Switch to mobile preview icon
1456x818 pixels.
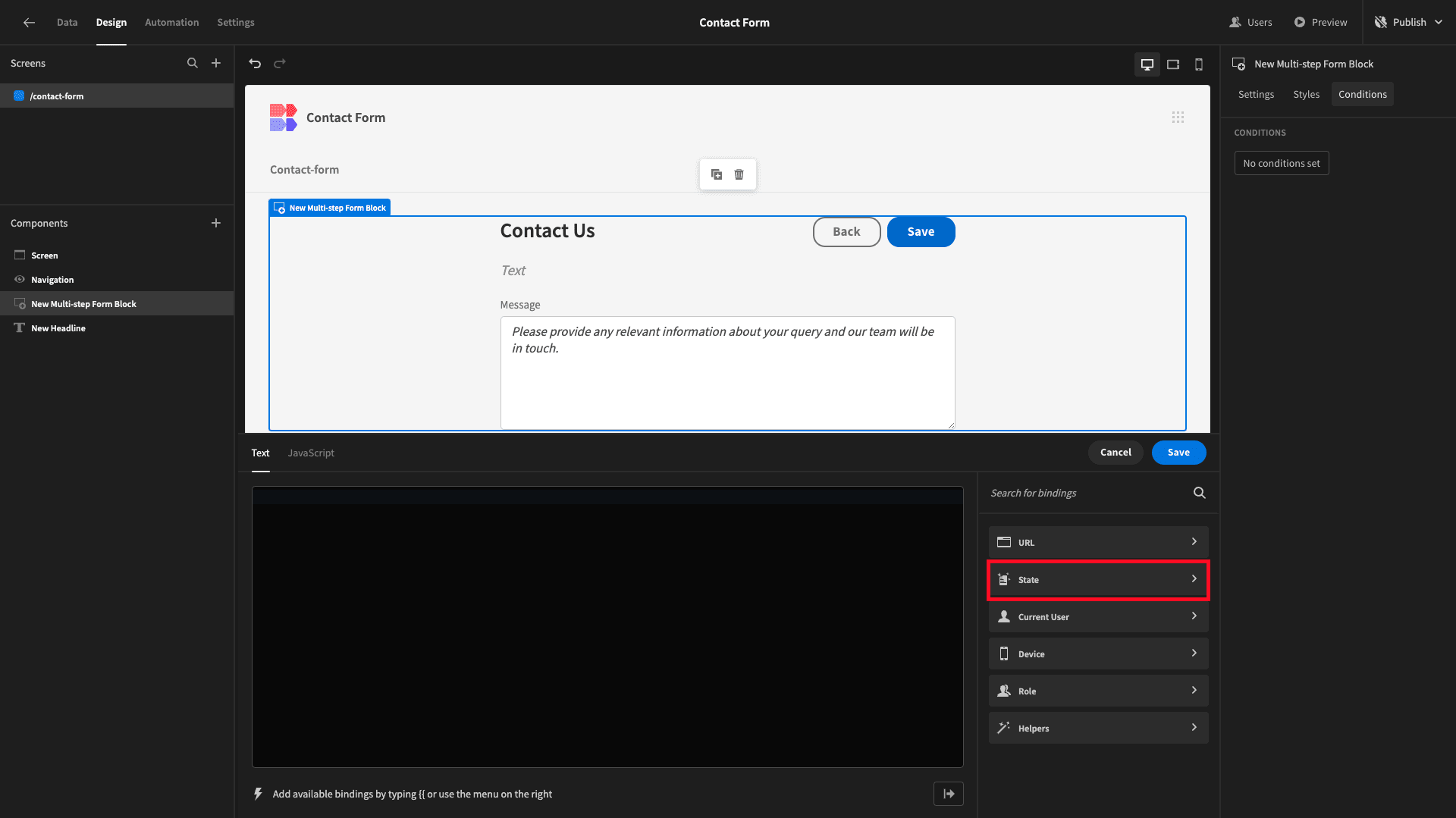(1199, 64)
